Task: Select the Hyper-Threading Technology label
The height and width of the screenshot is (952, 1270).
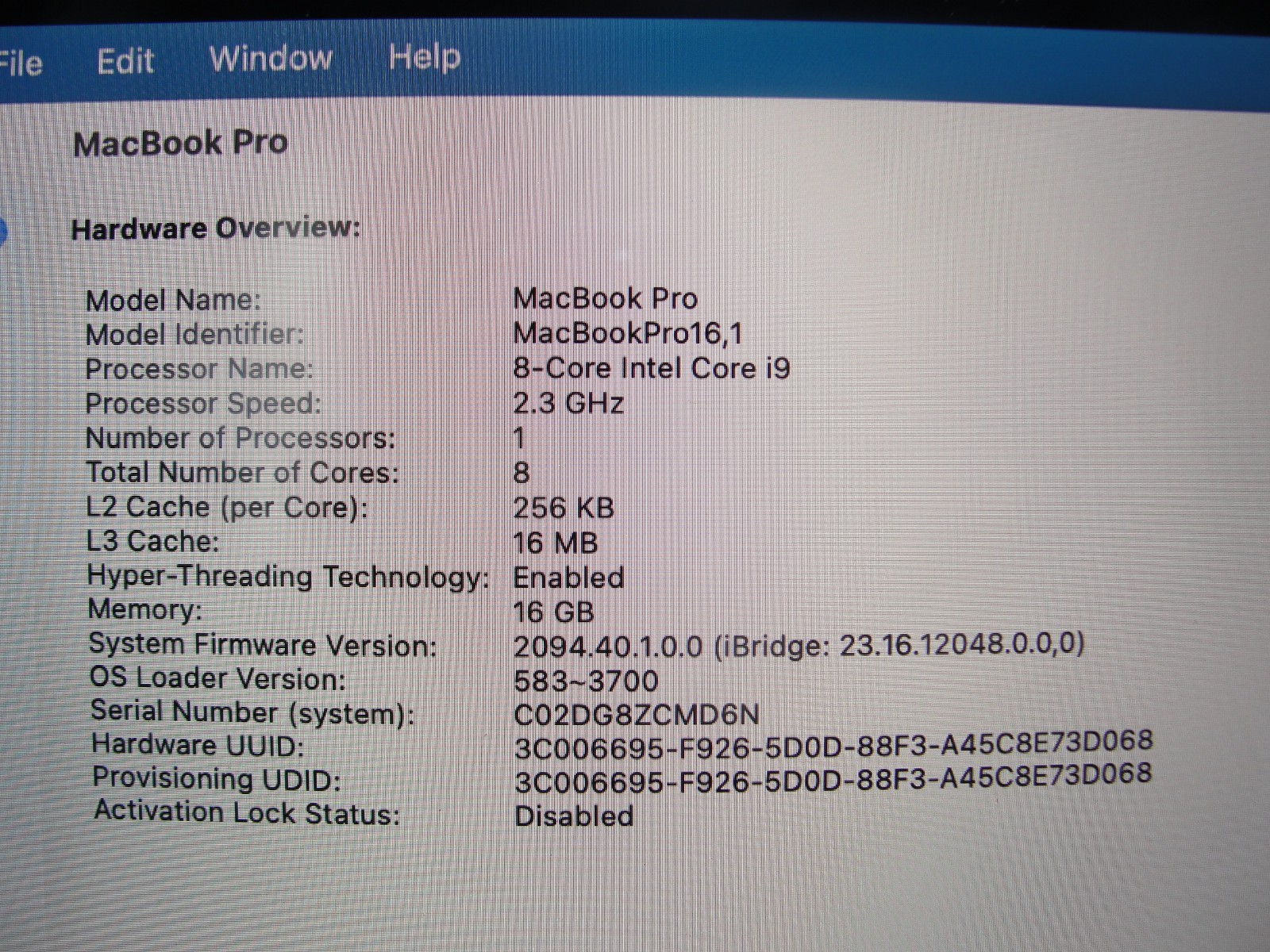Action: (x=288, y=577)
